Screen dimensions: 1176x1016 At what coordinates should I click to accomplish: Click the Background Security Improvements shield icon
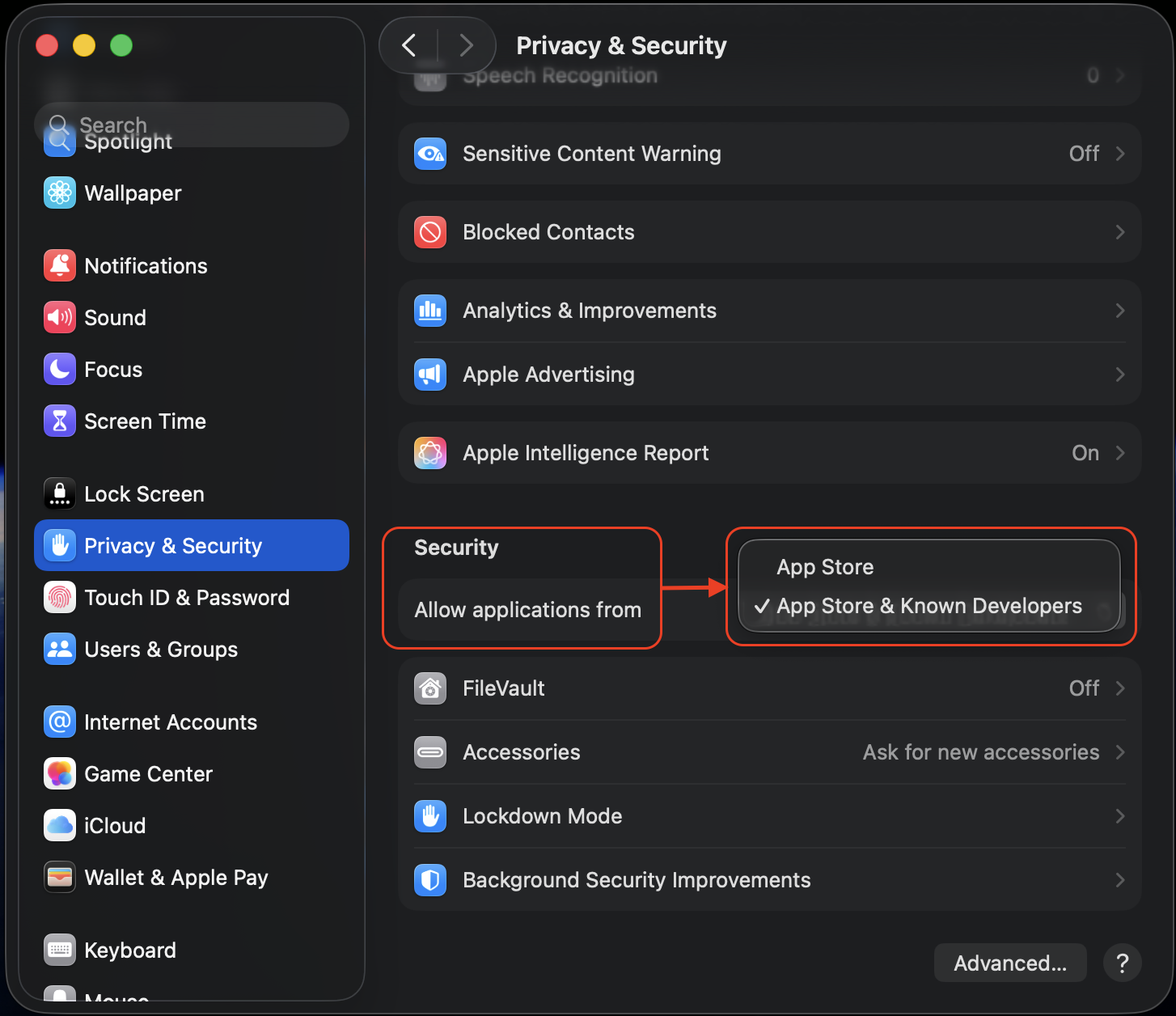[x=430, y=880]
